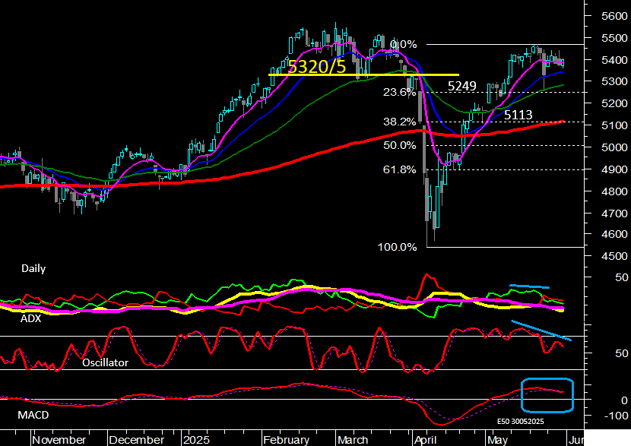
Task: Click the 5200 price axis value
Action: click(x=614, y=103)
